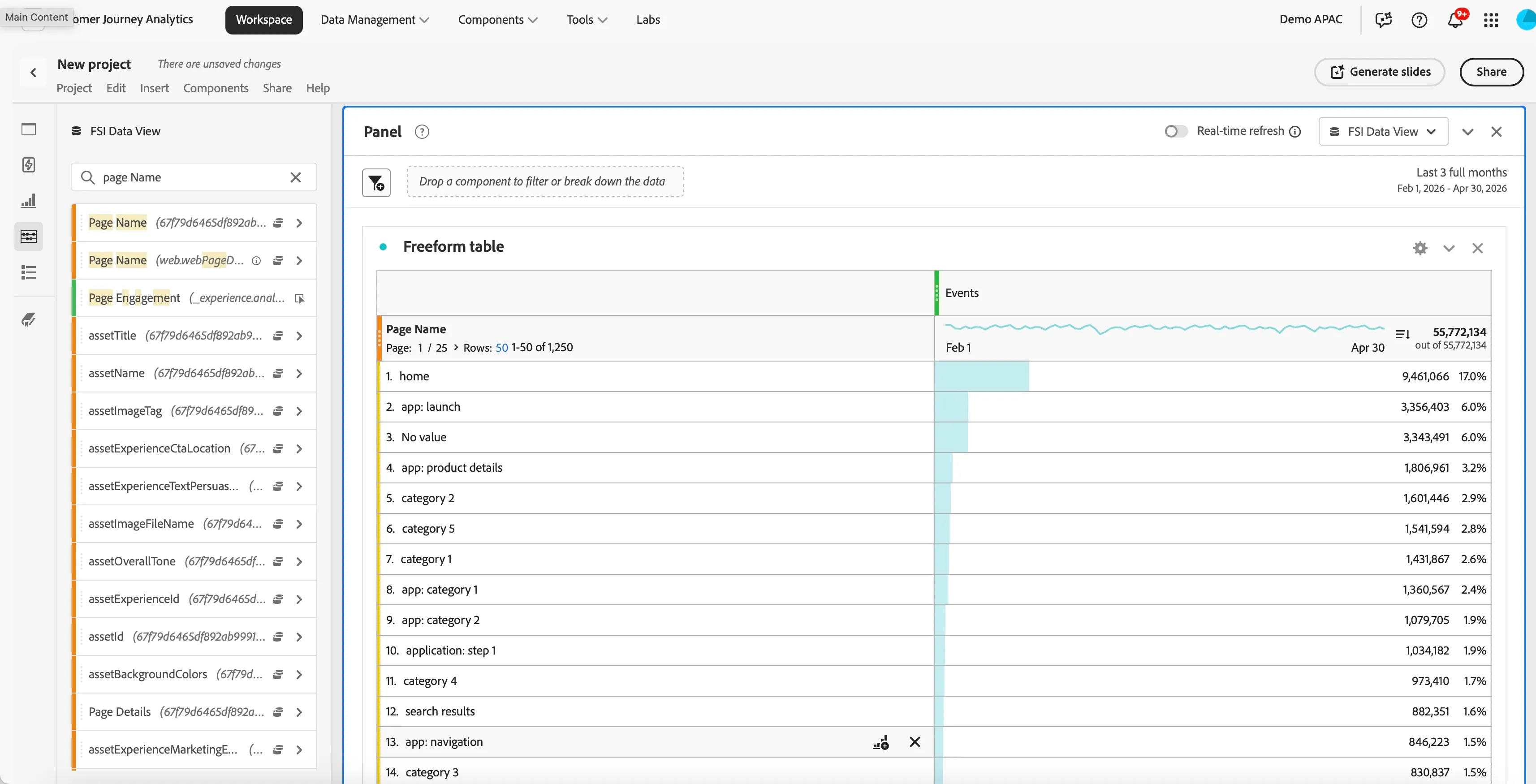Image resolution: width=1536 pixels, height=784 pixels.
Task: Open the feedback chat icon
Action: (1383, 20)
